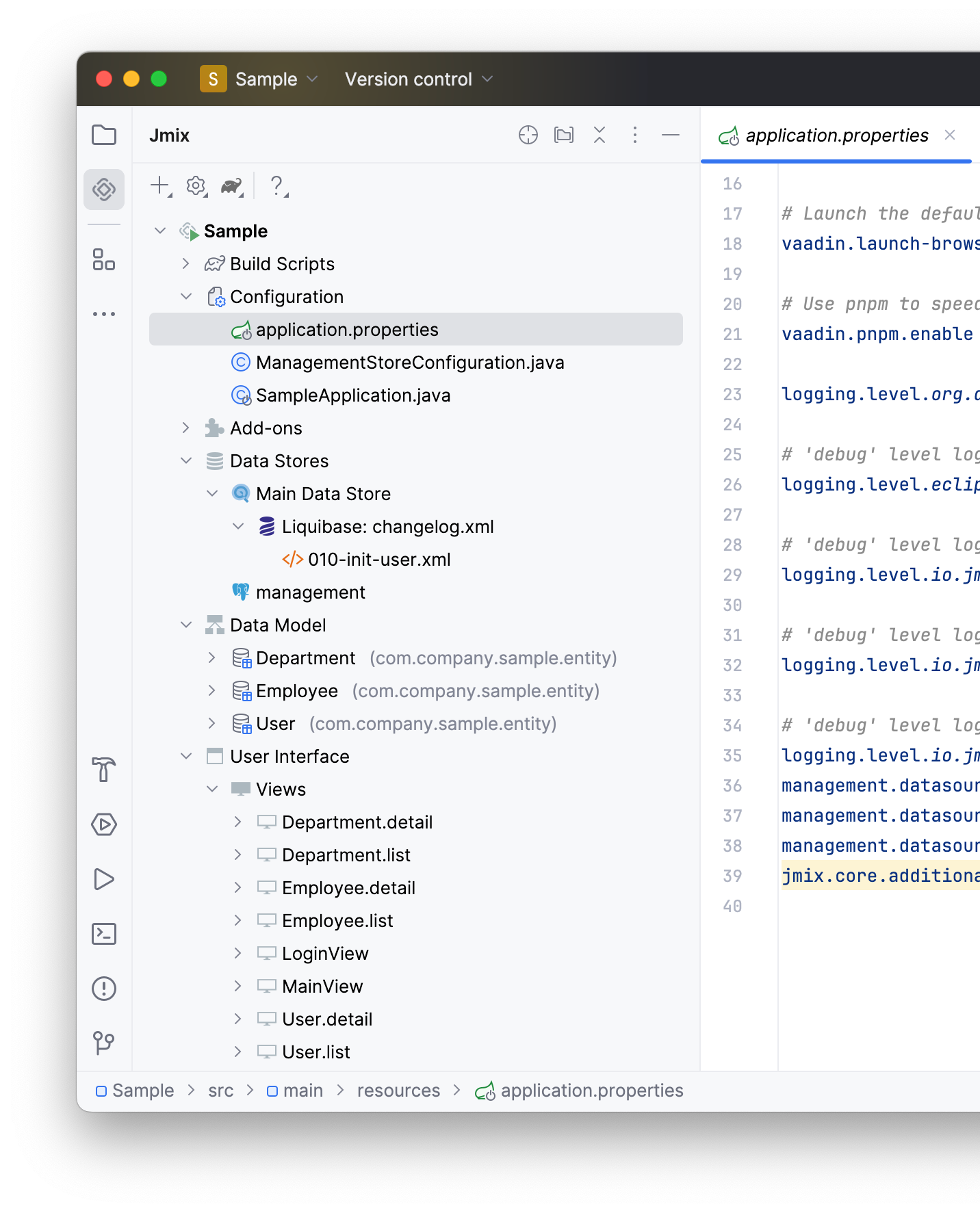Hide the Jmix panel with minimize dash
The image size is (980, 1213).
coord(671,135)
